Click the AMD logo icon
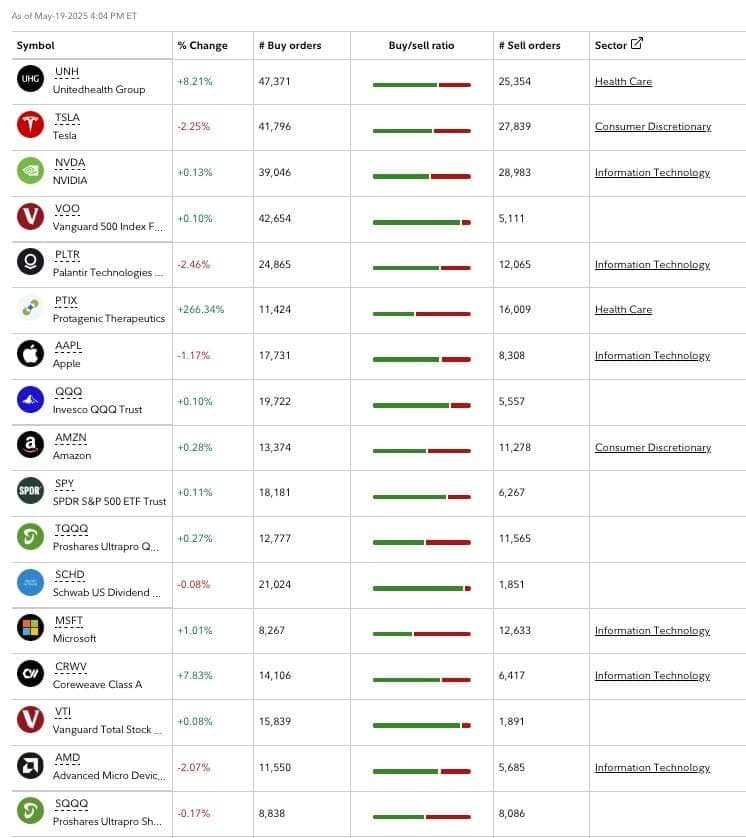 click(30, 765)
